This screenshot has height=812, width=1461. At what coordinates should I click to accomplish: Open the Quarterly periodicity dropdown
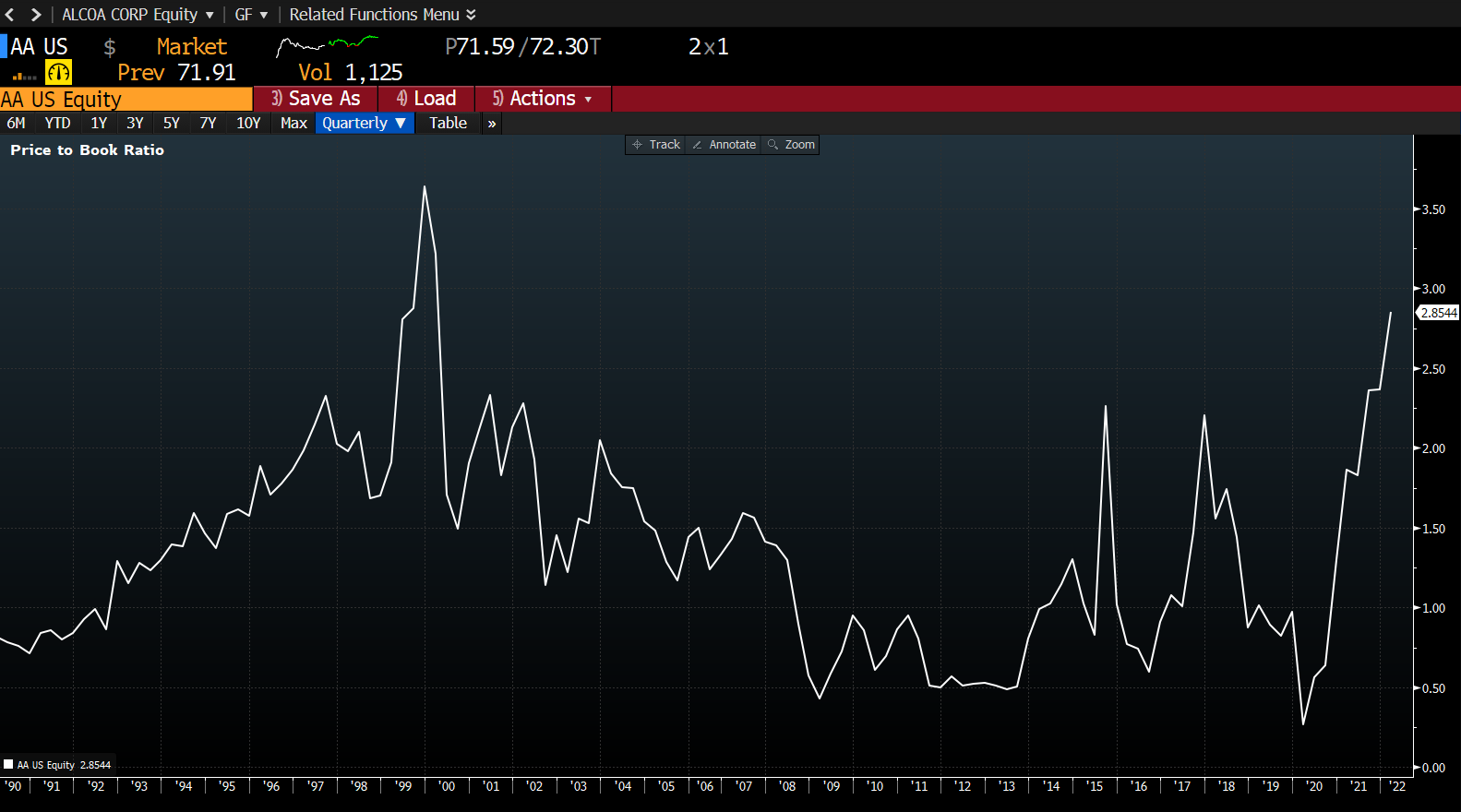pos(364,124)
